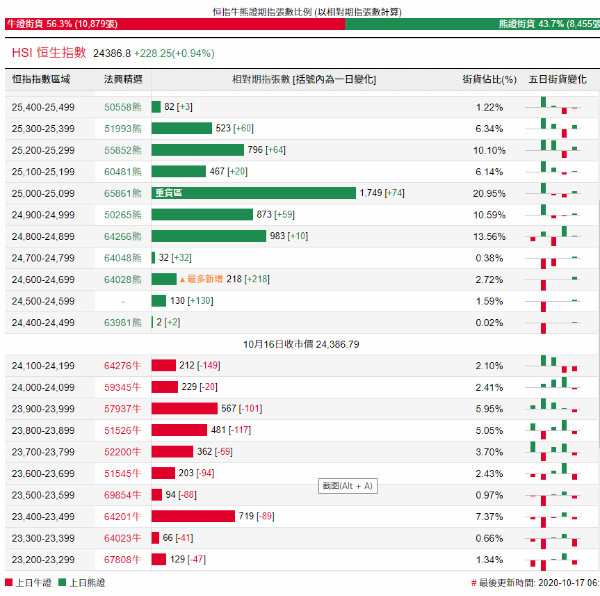Viewport: 600px width, 596px height.
Task: Open warrant link 65861熊
Action: tap(122, 194)
